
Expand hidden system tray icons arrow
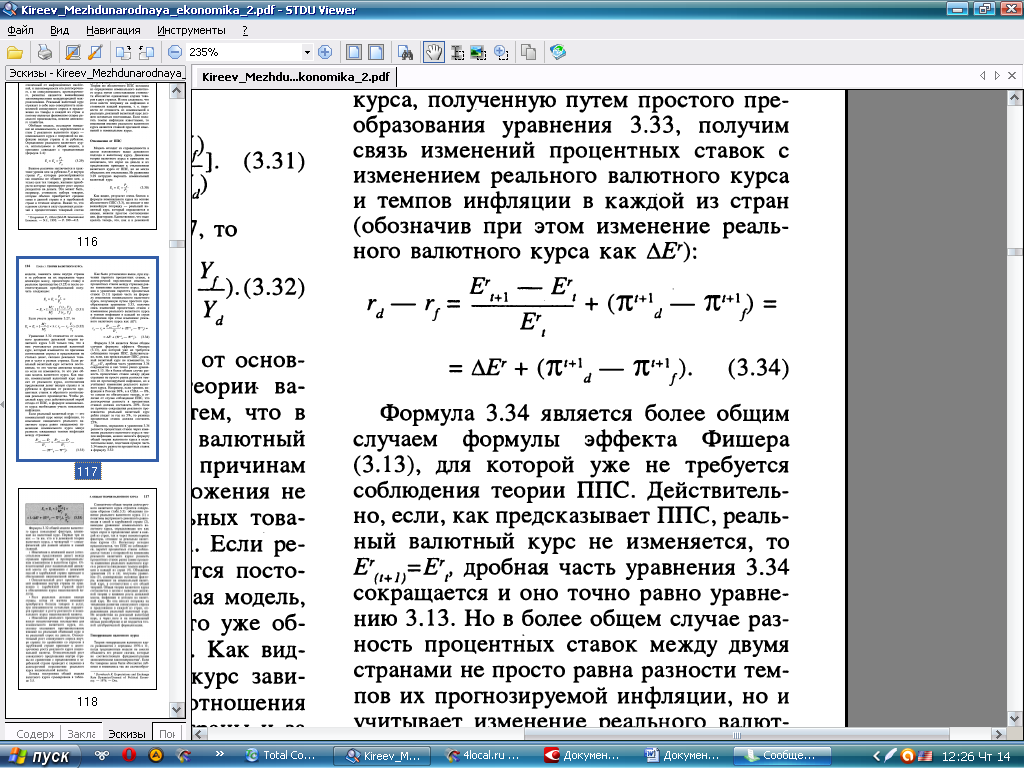pos(877,756)
